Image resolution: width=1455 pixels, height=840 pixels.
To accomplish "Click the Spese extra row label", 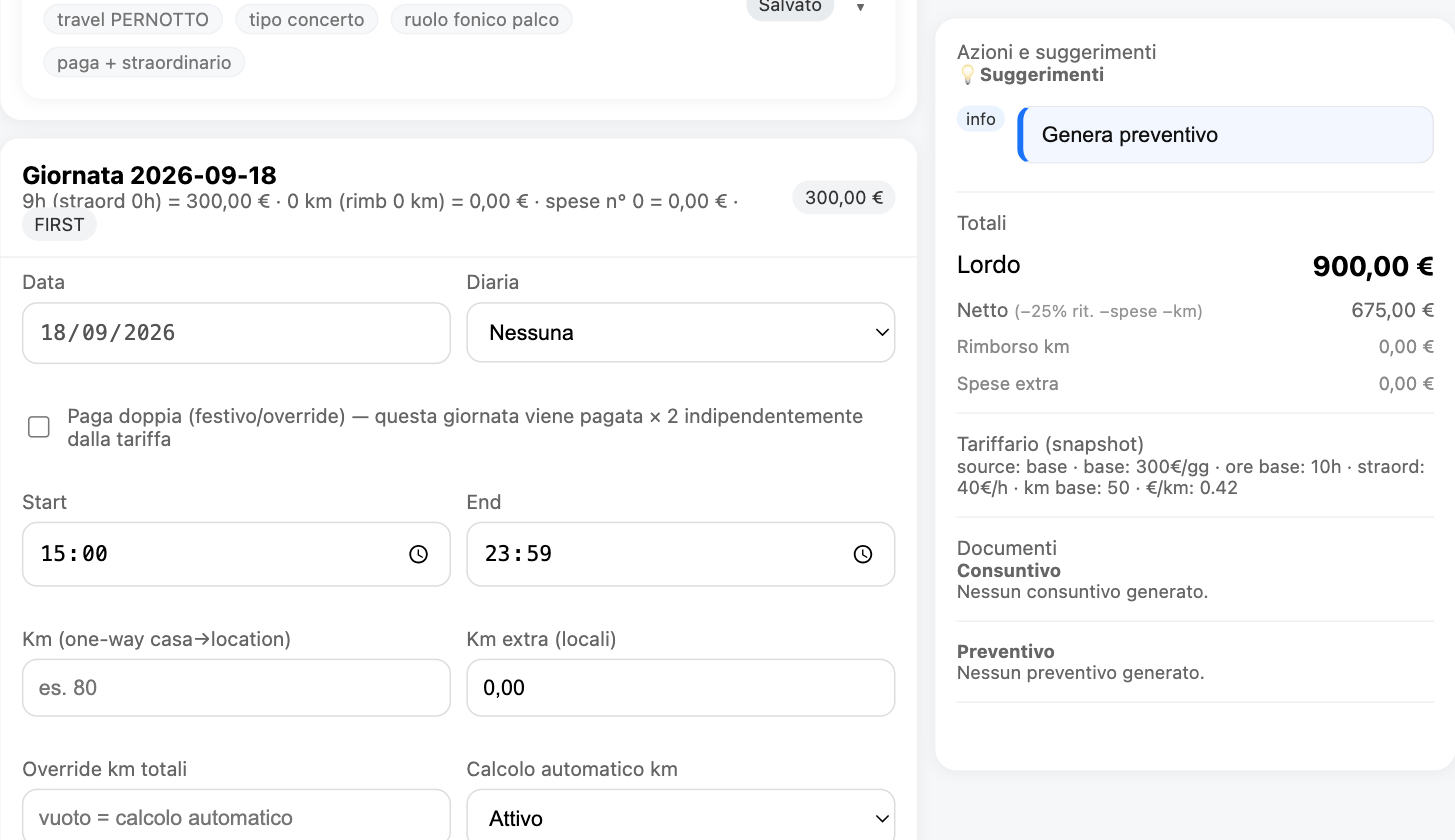I will [x=1007, y=383].
